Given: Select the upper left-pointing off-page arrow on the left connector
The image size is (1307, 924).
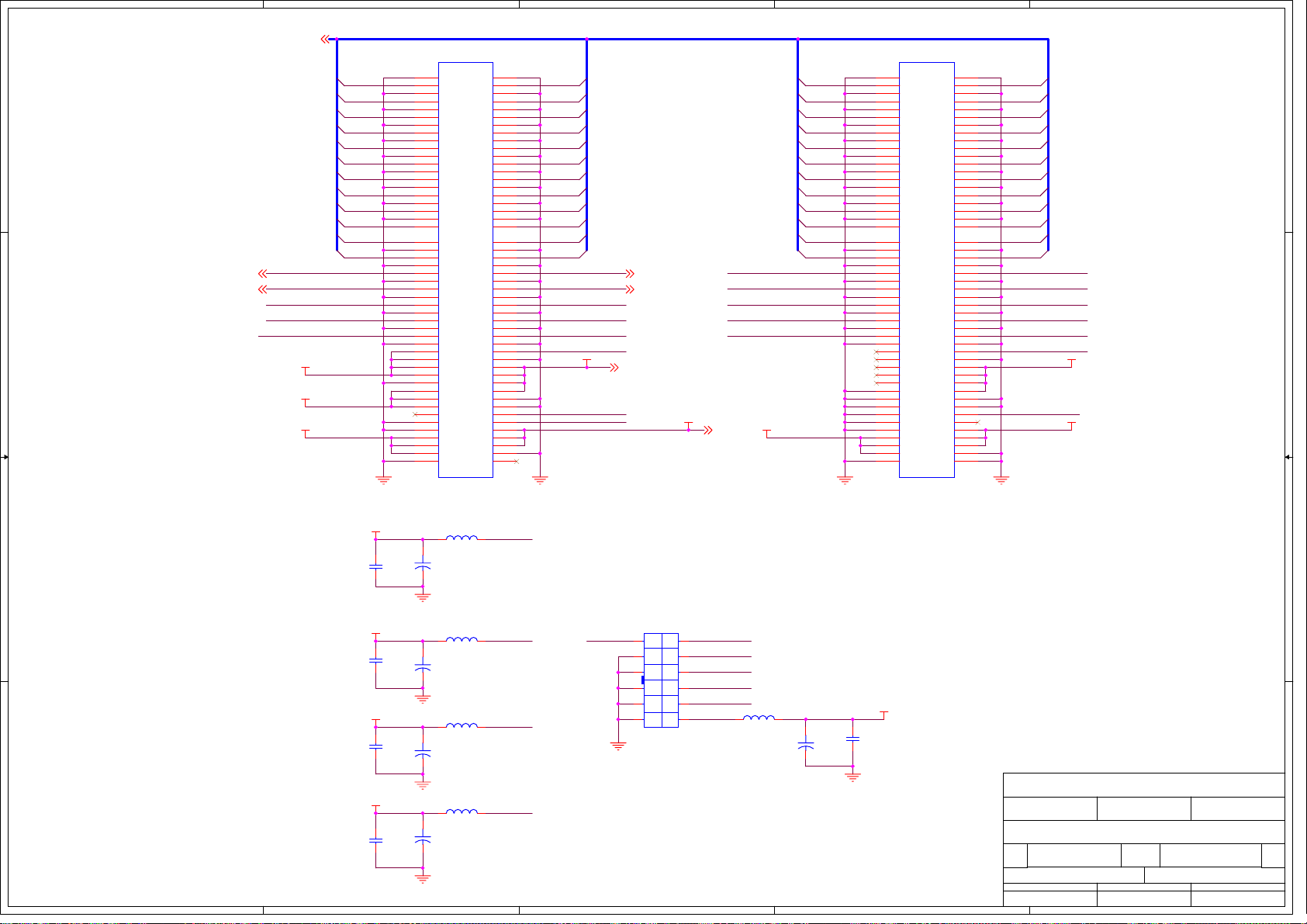Looking at the screenshot, I should tap(262, 273).
